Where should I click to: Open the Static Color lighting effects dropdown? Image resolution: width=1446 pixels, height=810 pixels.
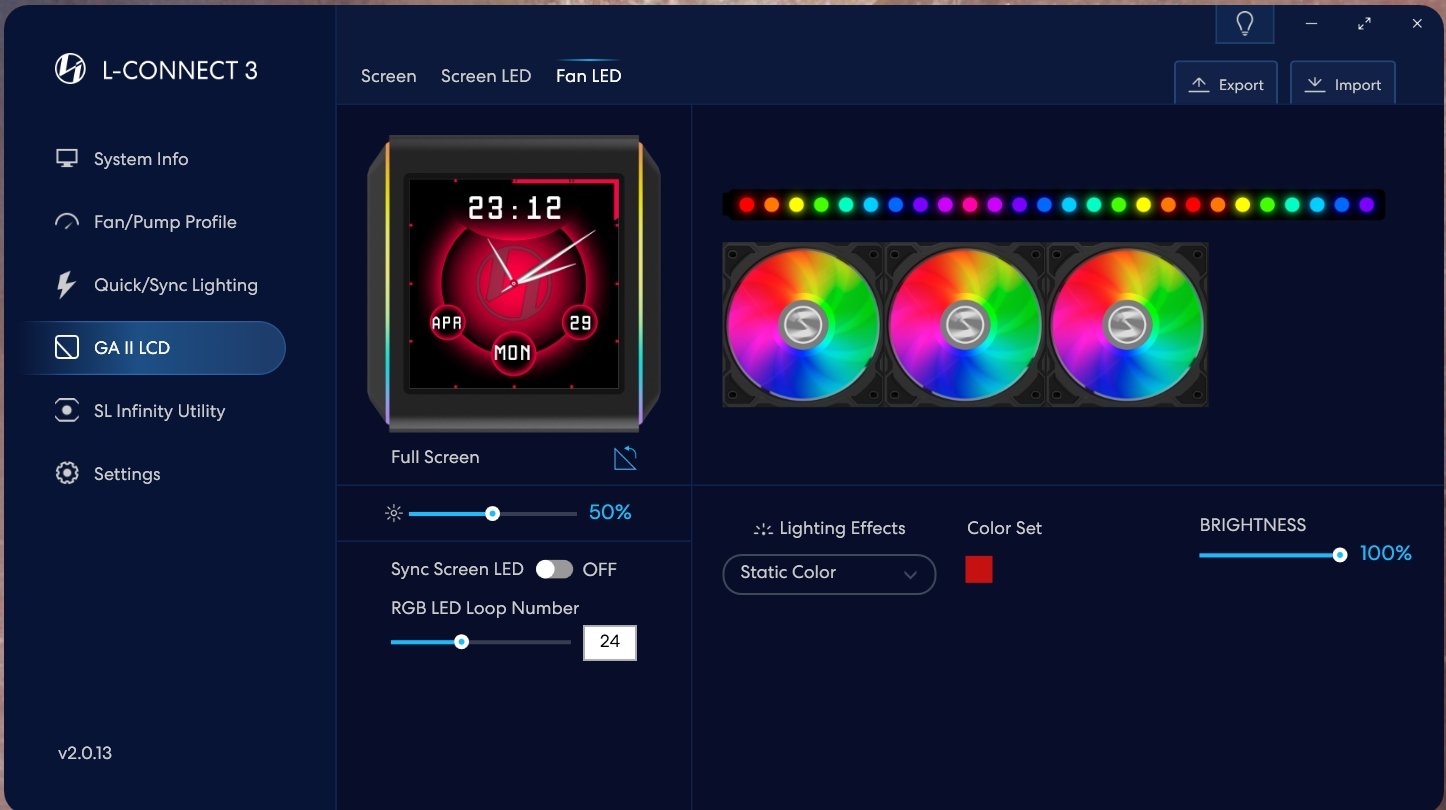point(828,574)
